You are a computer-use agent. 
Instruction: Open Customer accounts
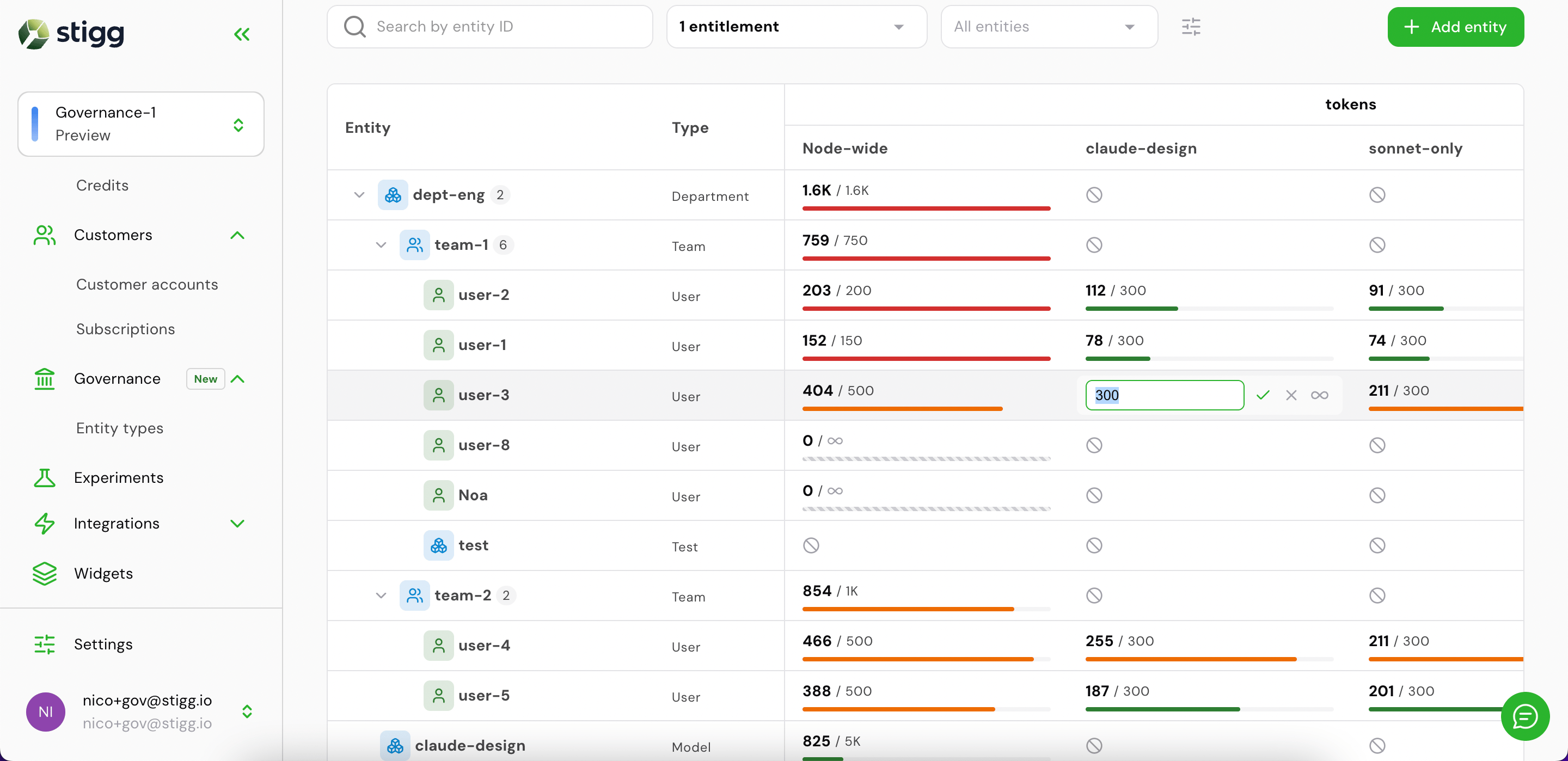tap(146, 284)
